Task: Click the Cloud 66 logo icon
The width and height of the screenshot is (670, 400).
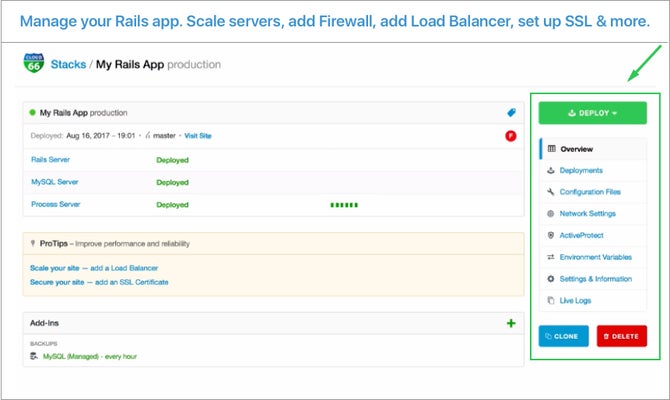Action: pyautogui.click(x=34, y=63)
